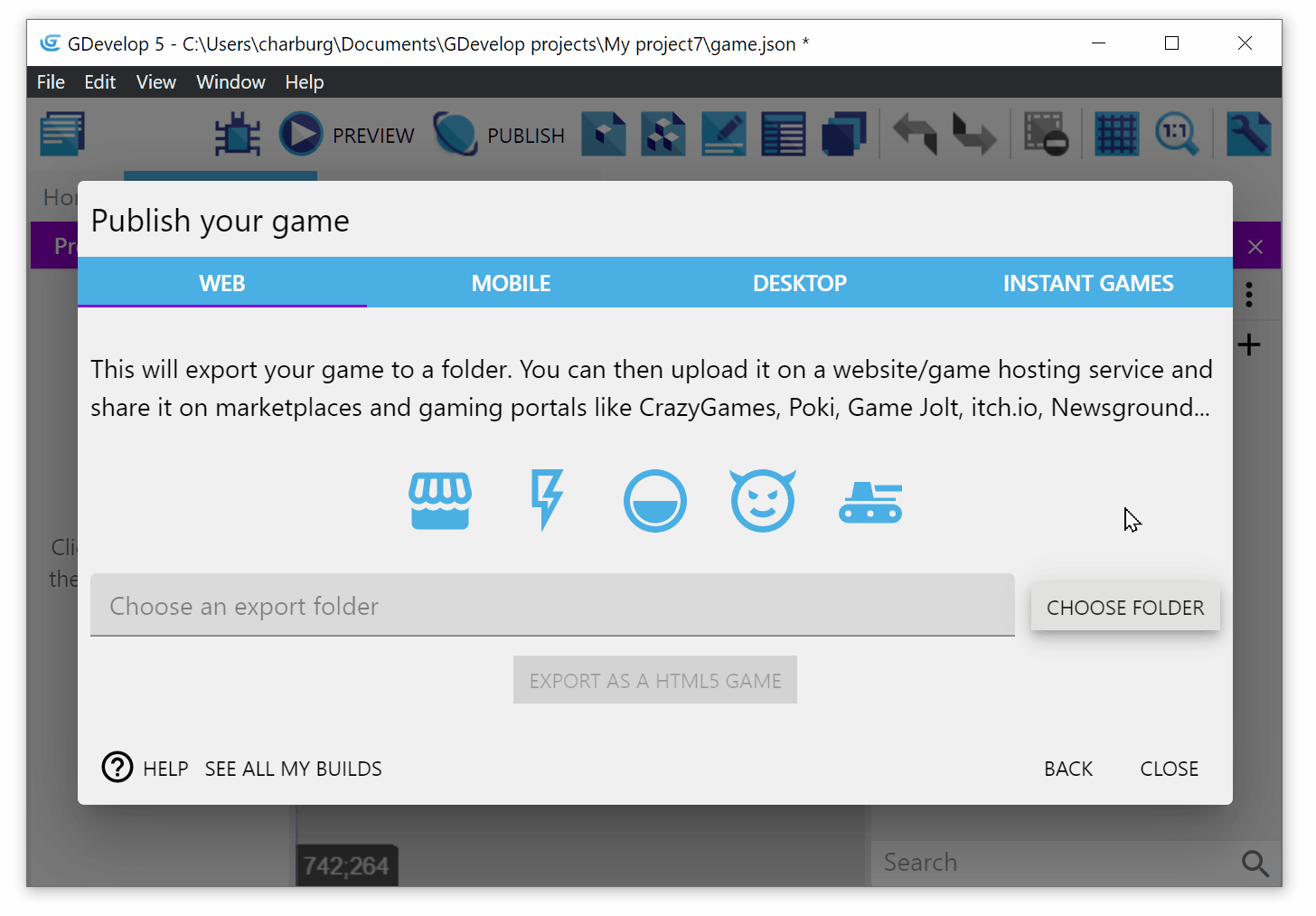Open the three-dot options menu
Image resolution: width=1316 pixels, height=916 pixels.
1249,295
